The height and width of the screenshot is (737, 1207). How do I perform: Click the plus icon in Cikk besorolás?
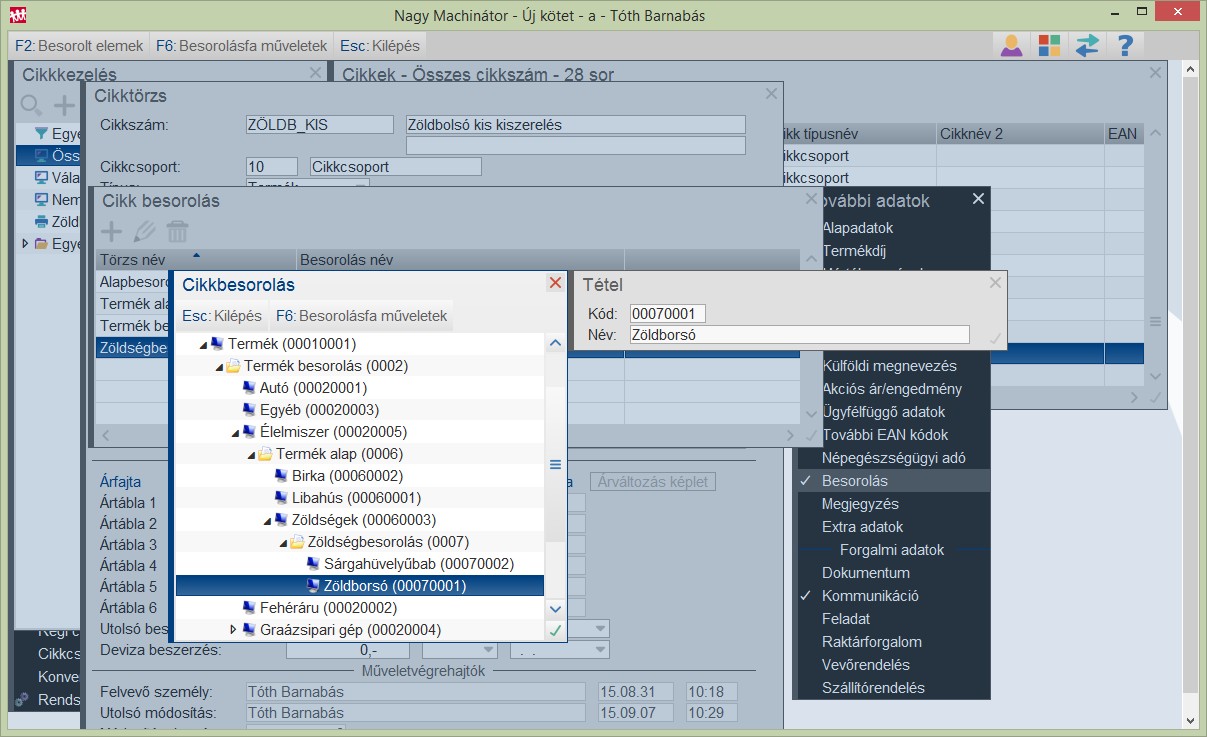pos(112,232)
